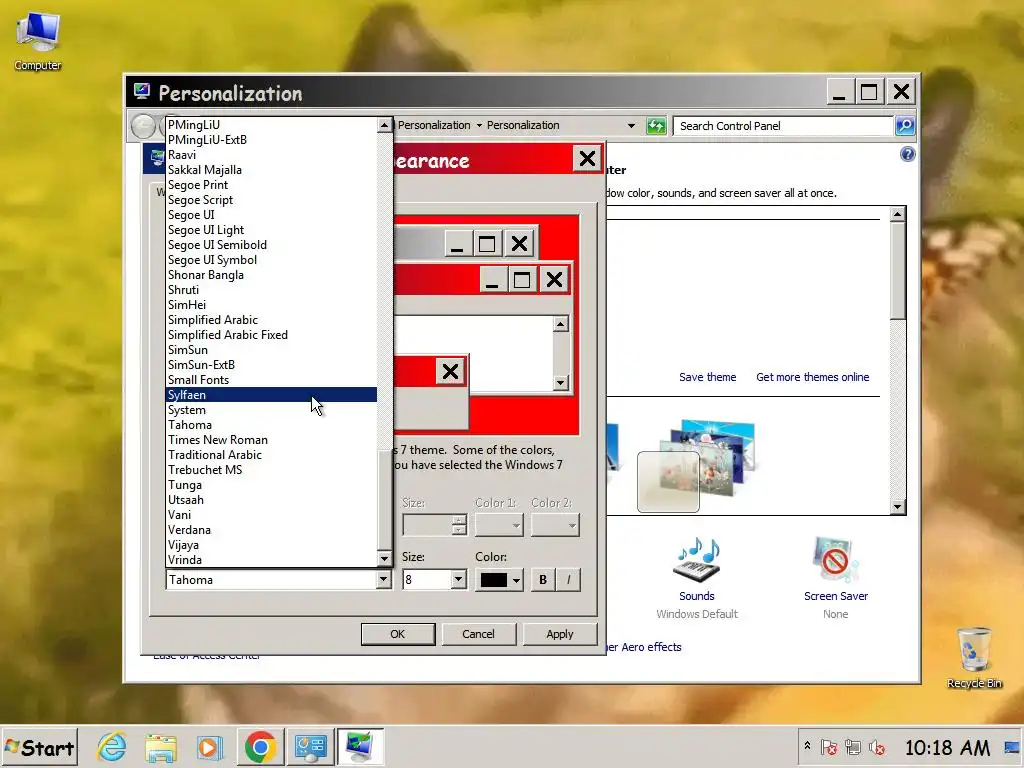Open the muted volume tray icon
The width and height of the screenshot is (1024, 768).
pyautogui.click(x=876, y=747)
